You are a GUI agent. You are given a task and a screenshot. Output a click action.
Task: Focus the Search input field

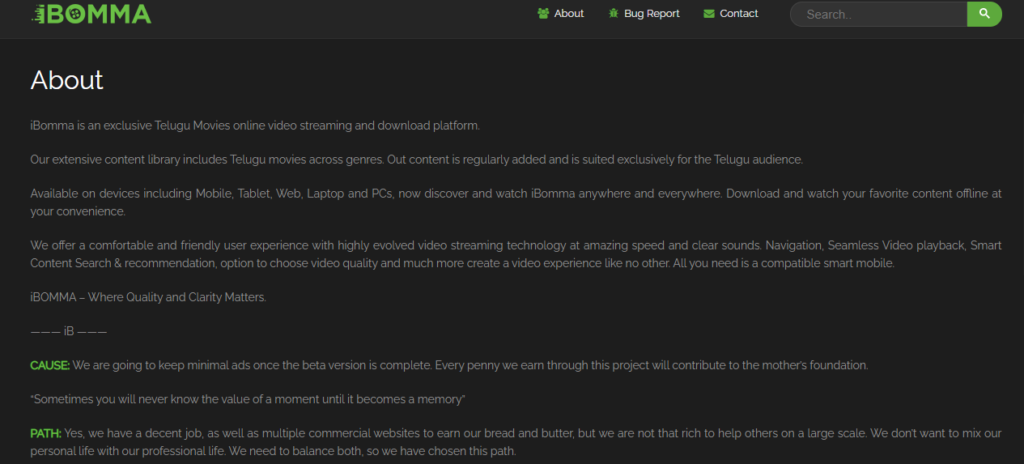click(878, 14)
